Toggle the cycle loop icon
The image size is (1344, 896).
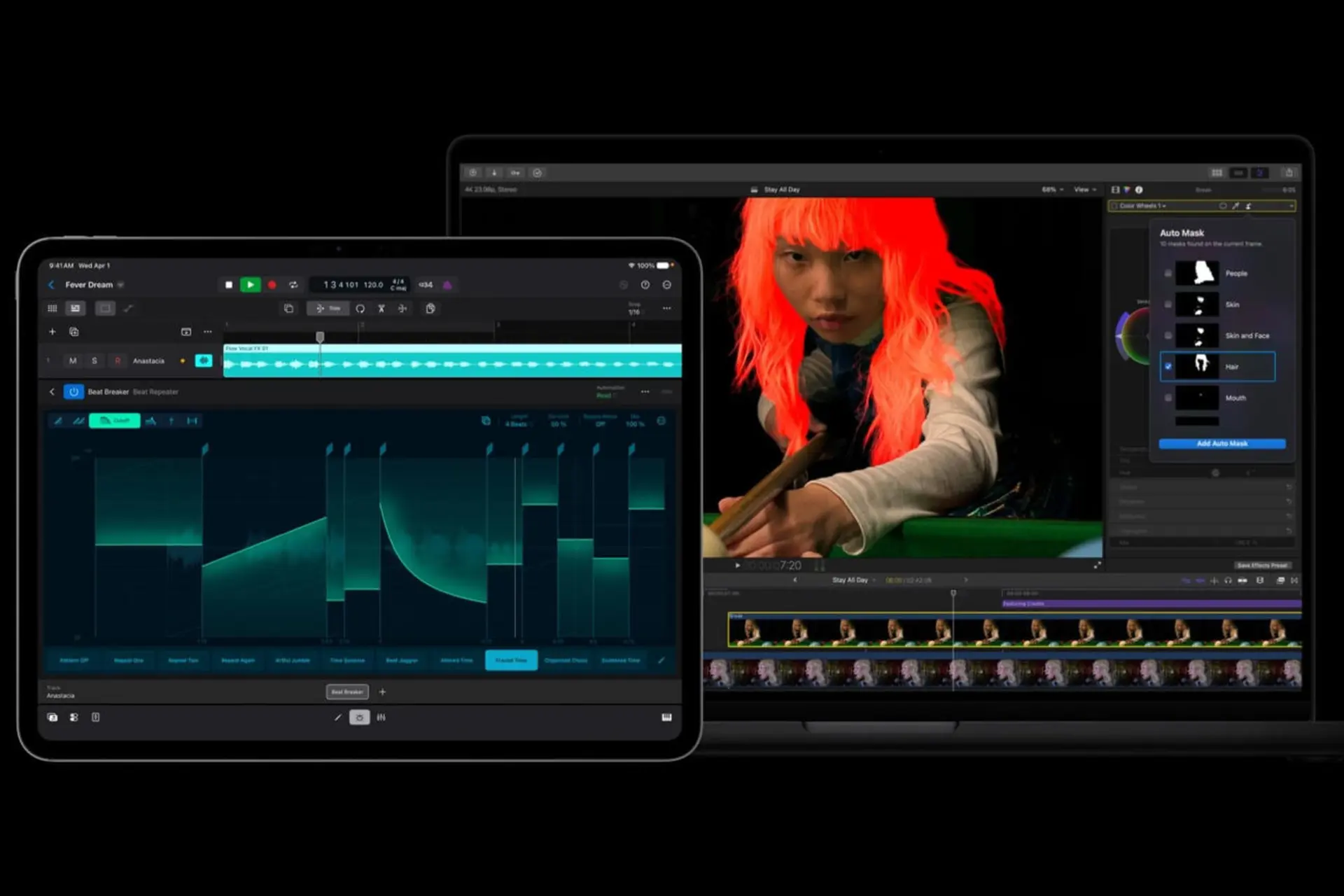(293, 285)
